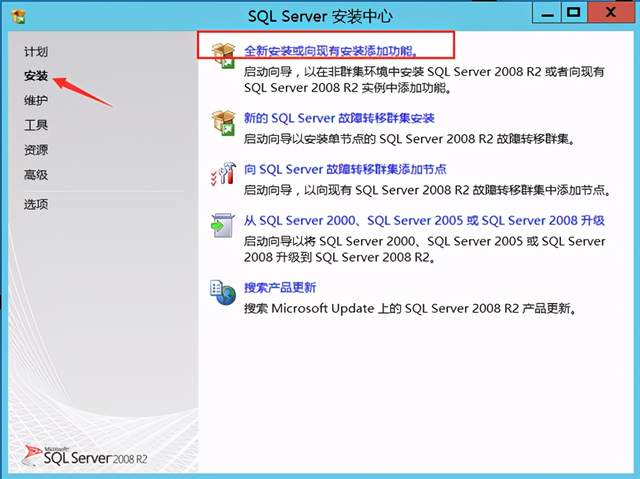This screenshot has height=479, width=640.
Task: Click the SQL Server 安装中心 window title
Action: pos(320,17)
